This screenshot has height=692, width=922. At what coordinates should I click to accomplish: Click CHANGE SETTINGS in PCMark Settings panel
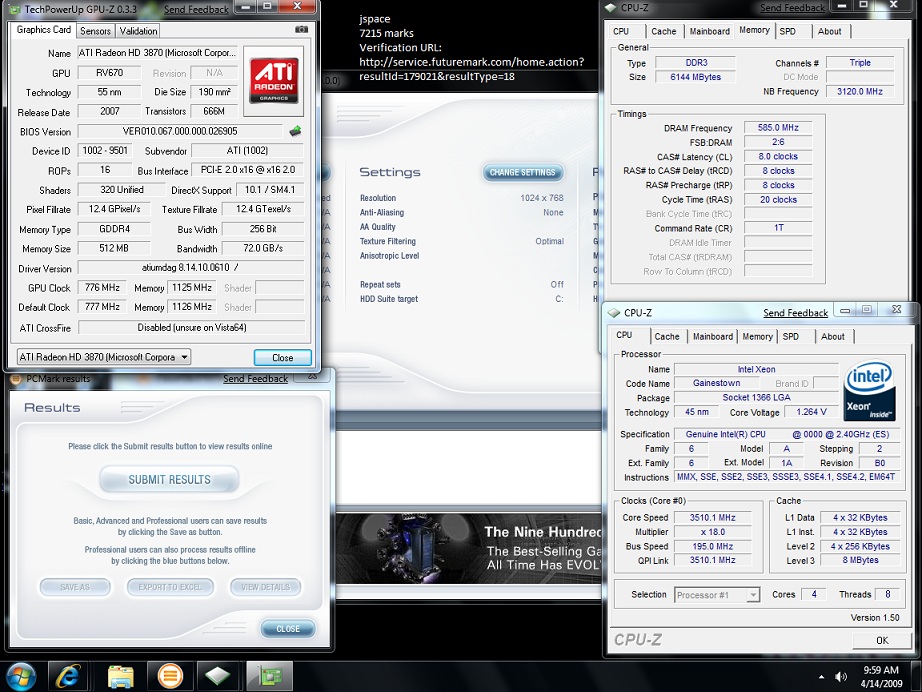click(523, 172)
